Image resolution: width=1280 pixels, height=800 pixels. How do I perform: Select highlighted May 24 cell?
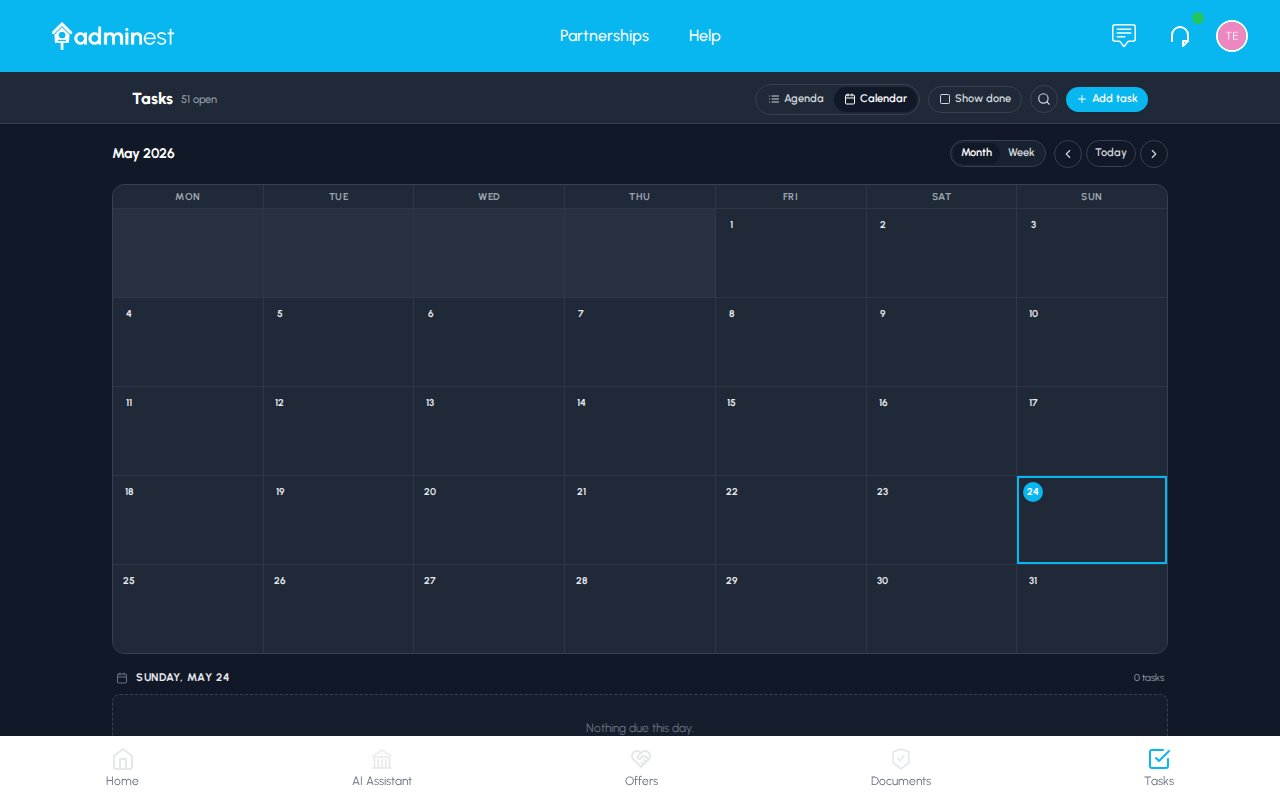tap(1092, 520)
